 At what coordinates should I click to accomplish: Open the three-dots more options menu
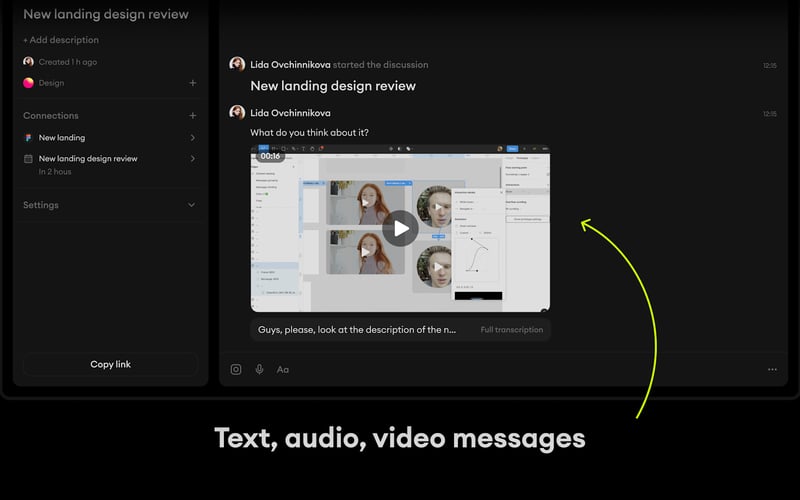[772, 369]
